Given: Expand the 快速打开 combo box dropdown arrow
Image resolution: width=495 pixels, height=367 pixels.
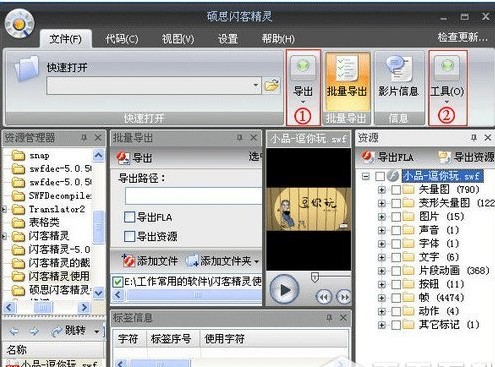Looking at the screenshot, I should click(x=256, y=85).
